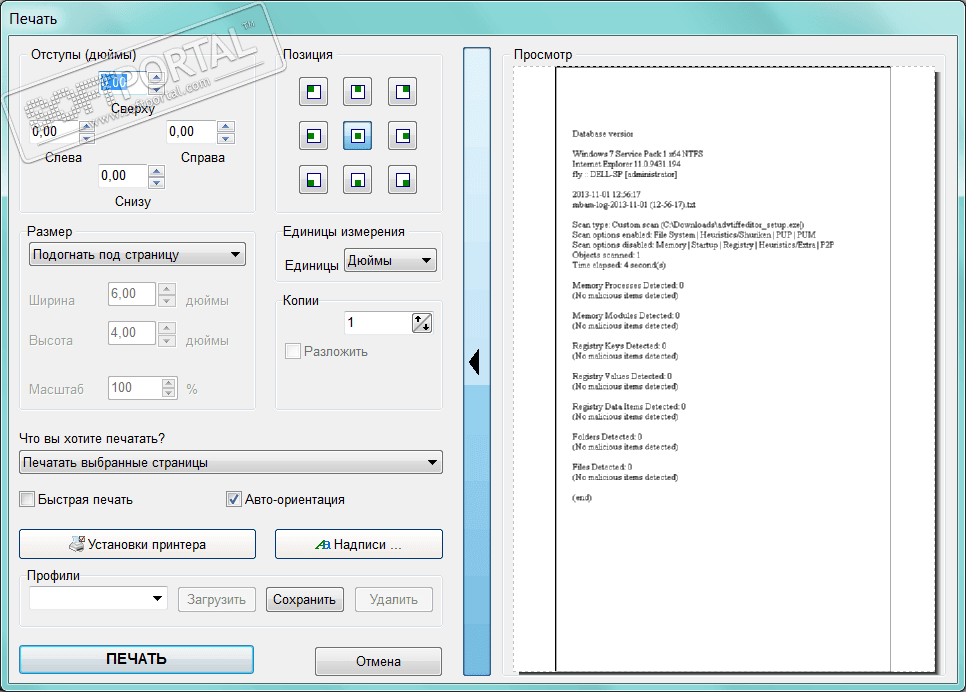Increase the Сверху margin with up arrow
966x692 pixels.
click(x=156, y=77)
